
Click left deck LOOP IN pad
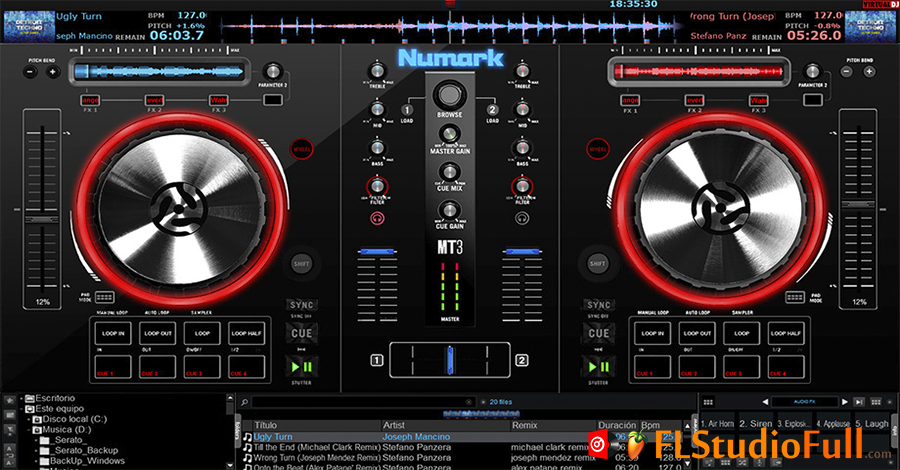pyautogui.click(x=113, y=333)
